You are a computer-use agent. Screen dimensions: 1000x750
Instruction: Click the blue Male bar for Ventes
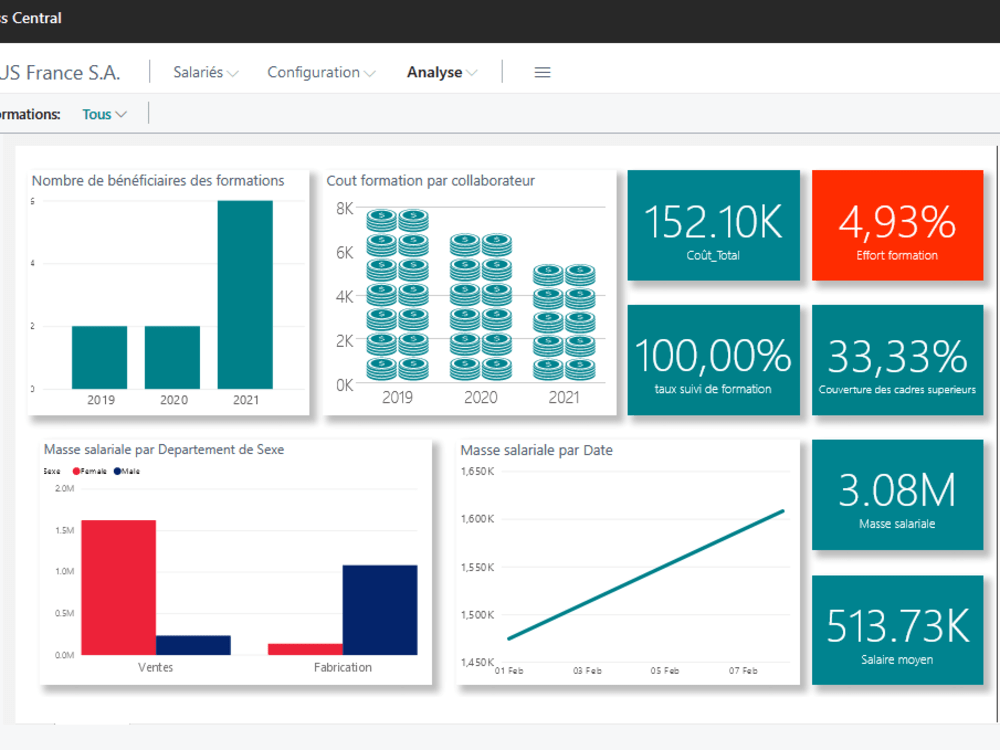click(193, 645)
